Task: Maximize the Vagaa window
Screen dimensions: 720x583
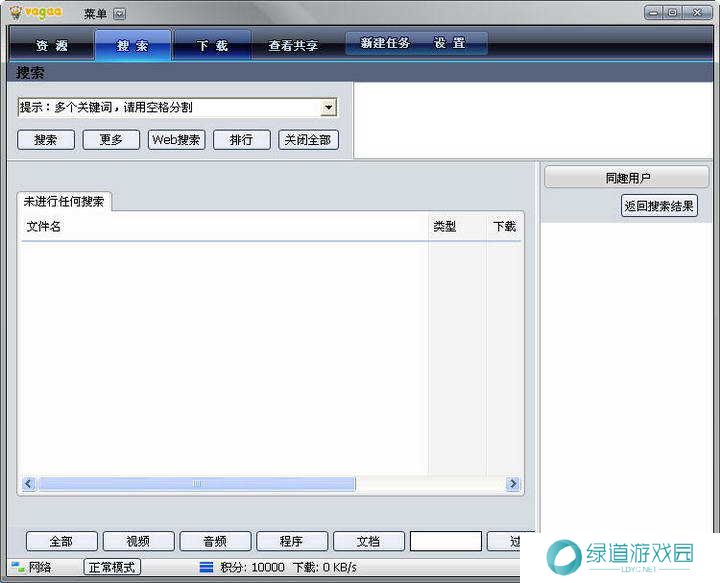Action: click(x=672, y=13)
